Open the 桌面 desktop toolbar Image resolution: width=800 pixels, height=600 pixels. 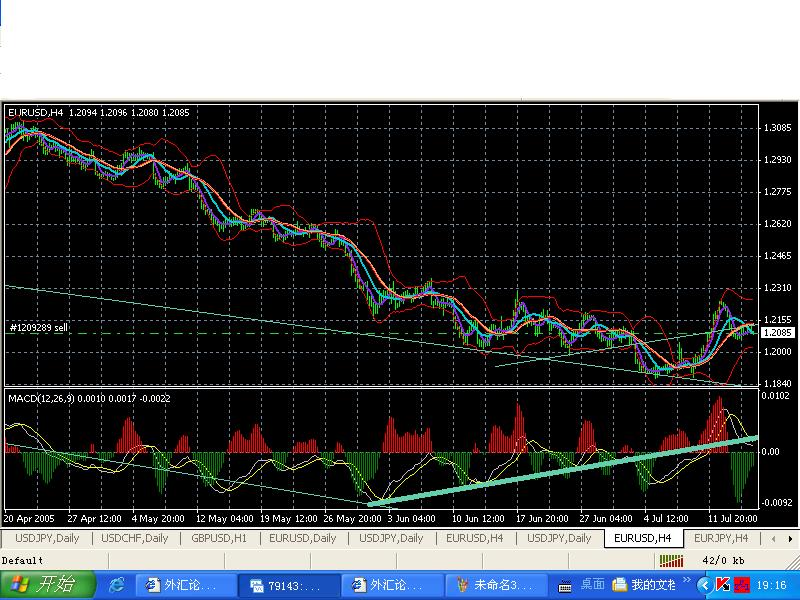point(592,585)
